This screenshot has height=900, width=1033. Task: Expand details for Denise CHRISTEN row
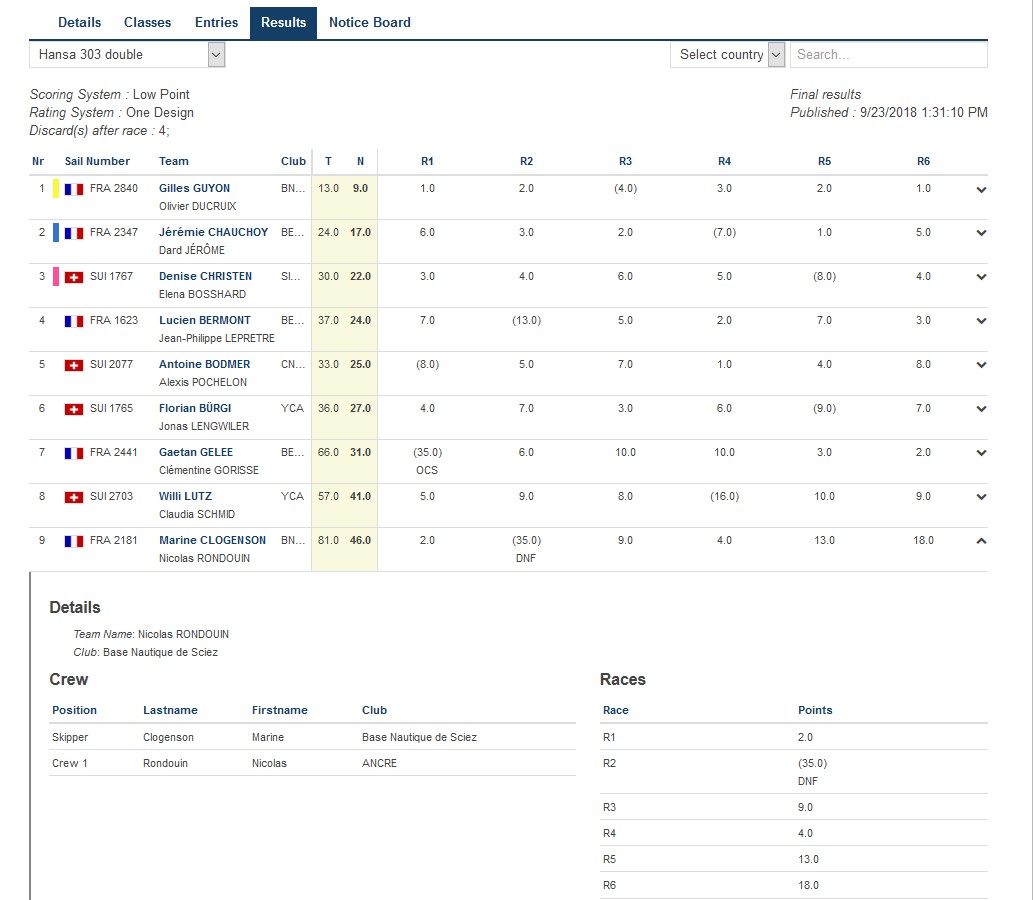pyautogui.click(x=981, y=277)
